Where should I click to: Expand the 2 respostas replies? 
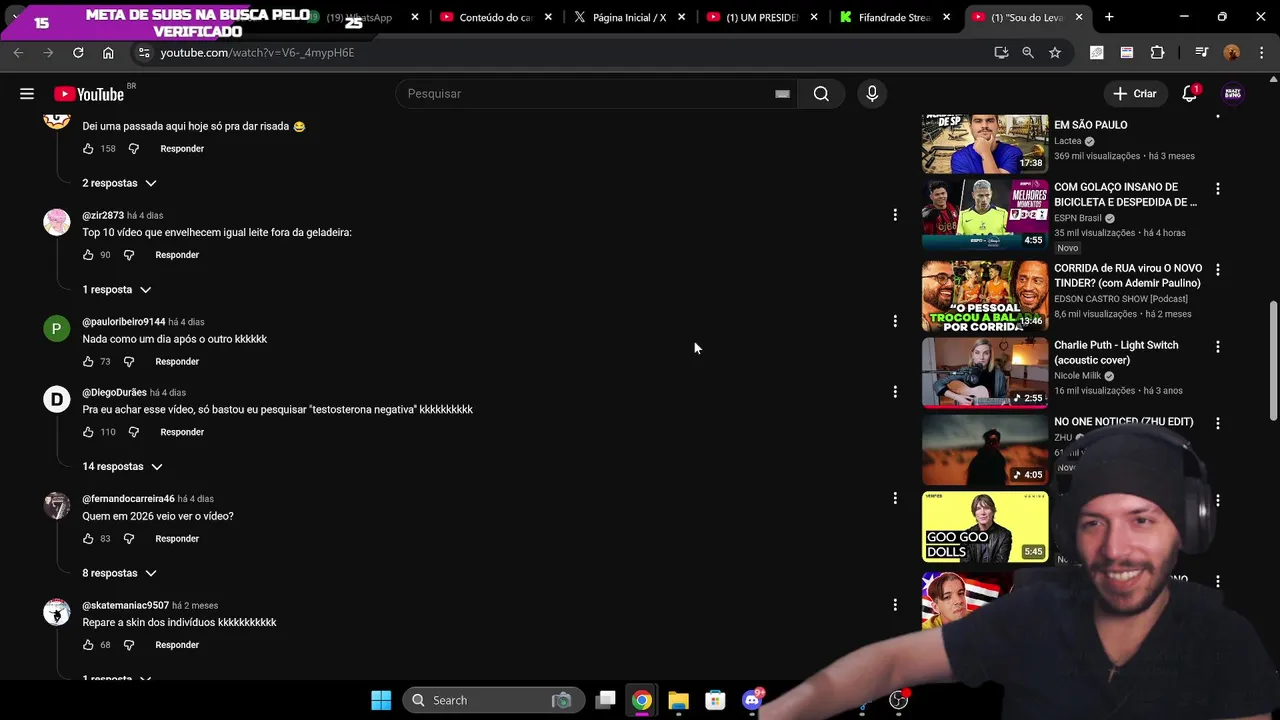point(119,183)
